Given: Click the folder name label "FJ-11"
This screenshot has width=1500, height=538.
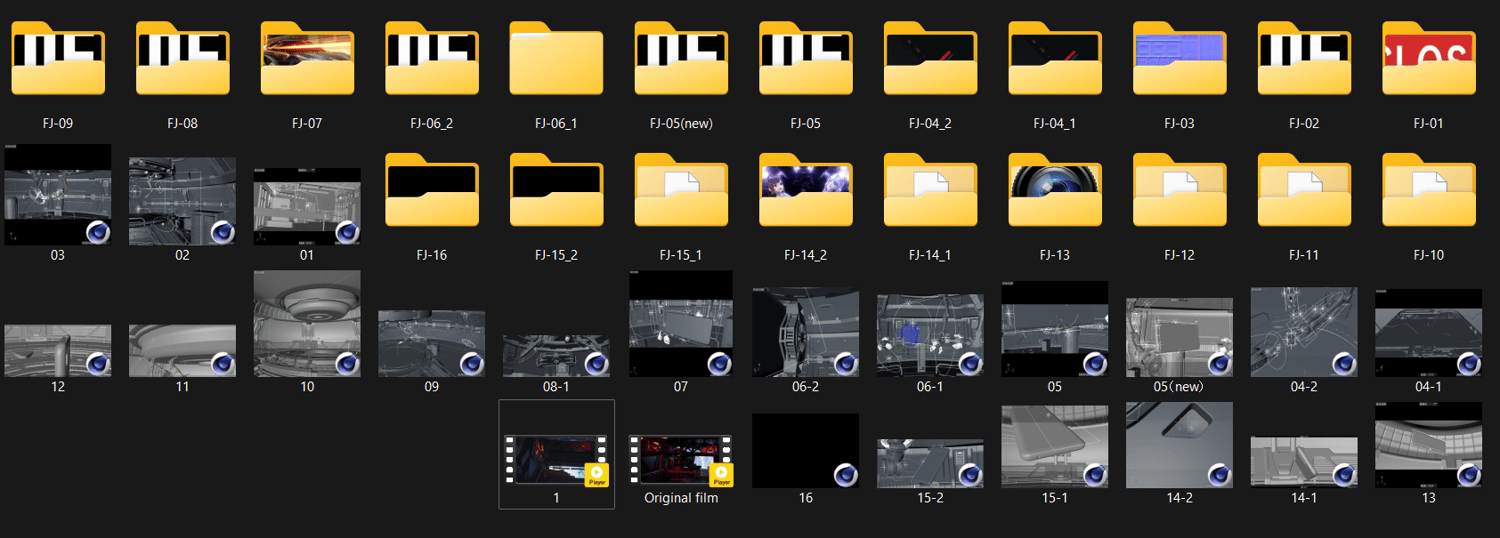Looking at the screenshot, I should [x=1304, y=255].
